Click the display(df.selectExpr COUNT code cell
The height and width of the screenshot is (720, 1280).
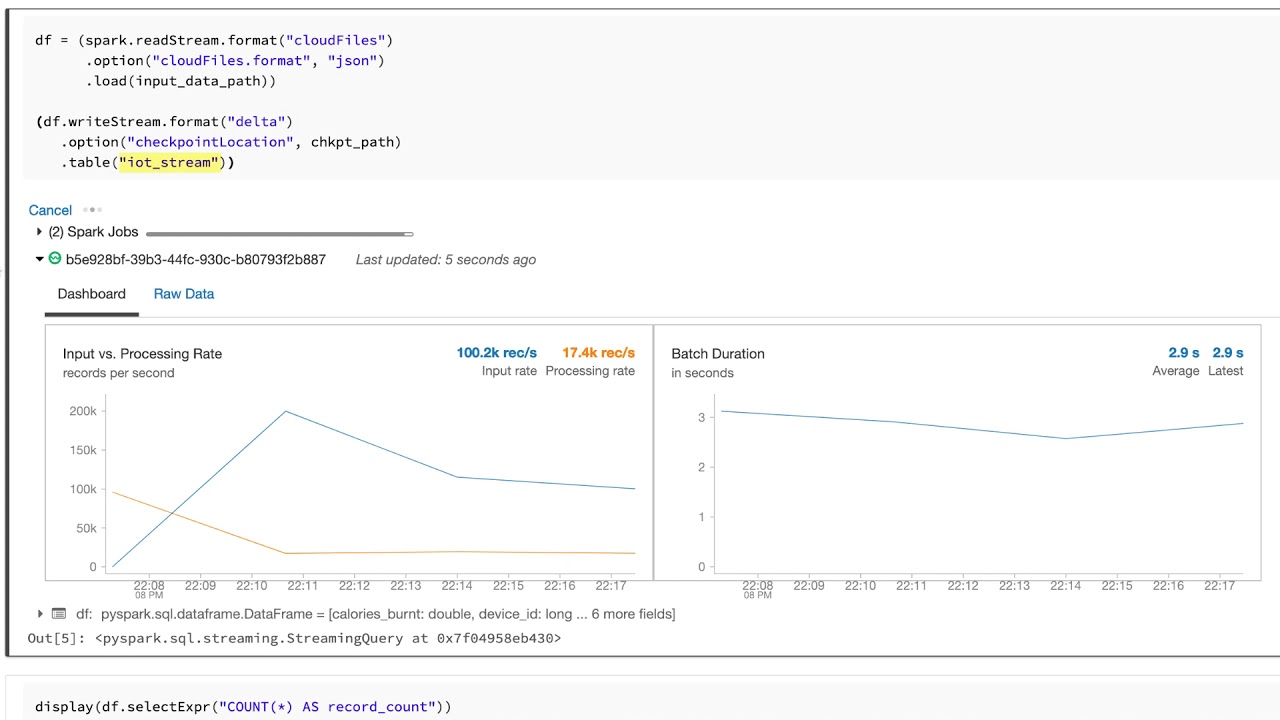[650, 704]
